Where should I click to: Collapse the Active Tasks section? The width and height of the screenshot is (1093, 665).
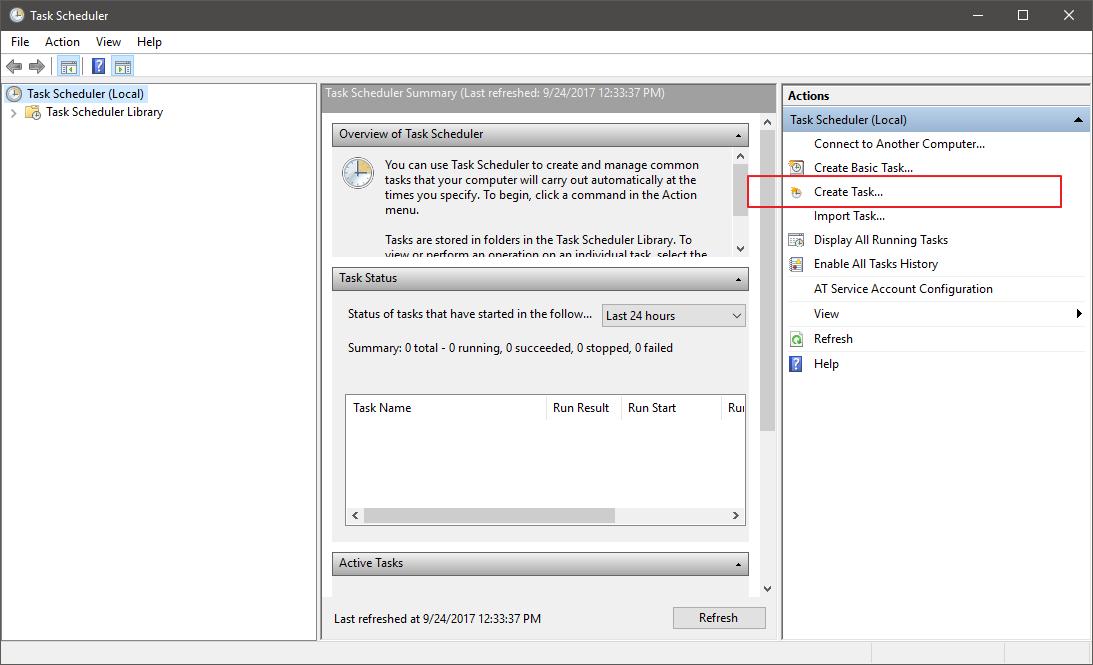[738, 565]
